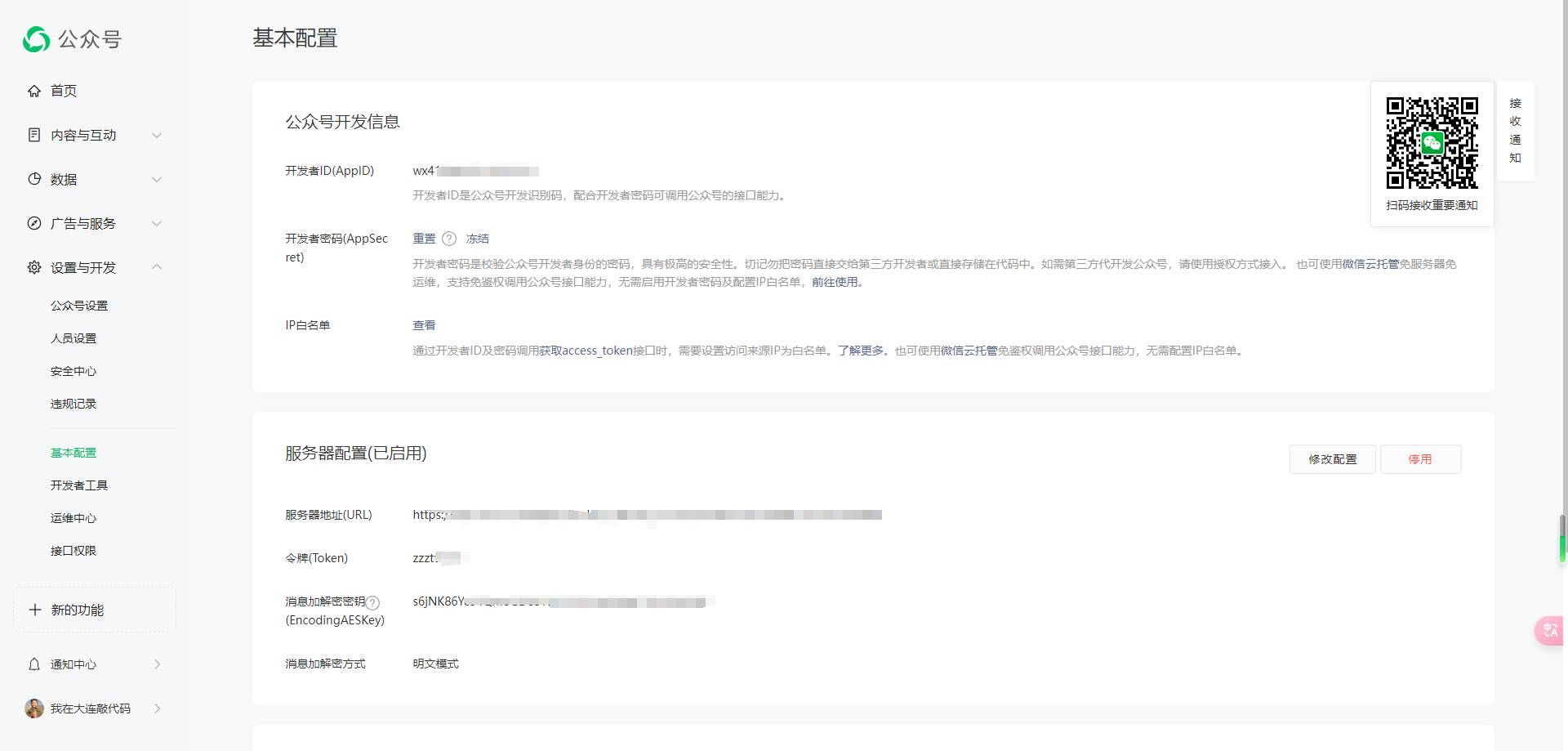Go to 首页 in sidebar
This screenshot has height=751, width=1568.
[64, 91]
